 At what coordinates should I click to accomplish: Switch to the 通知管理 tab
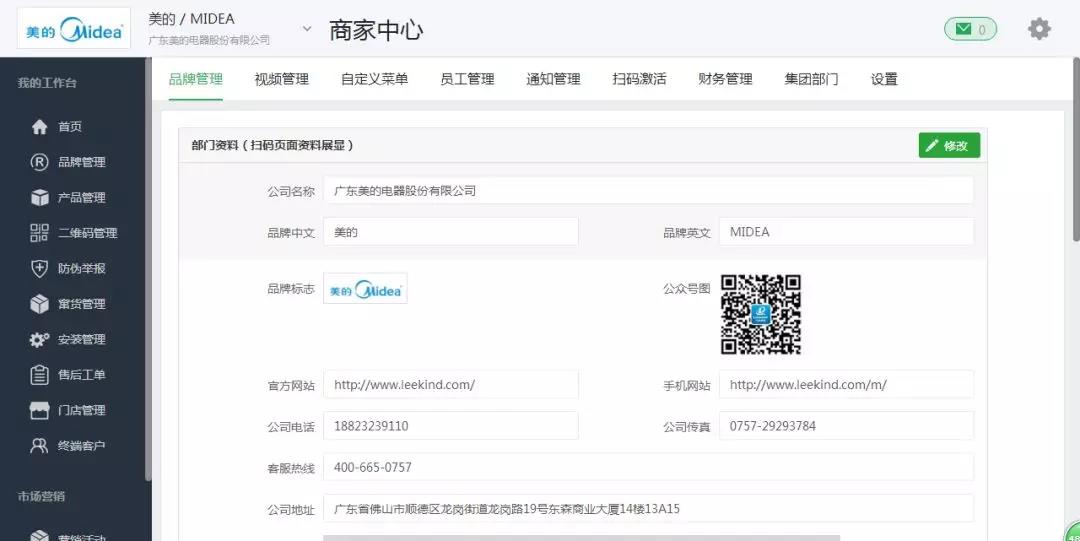553,79
